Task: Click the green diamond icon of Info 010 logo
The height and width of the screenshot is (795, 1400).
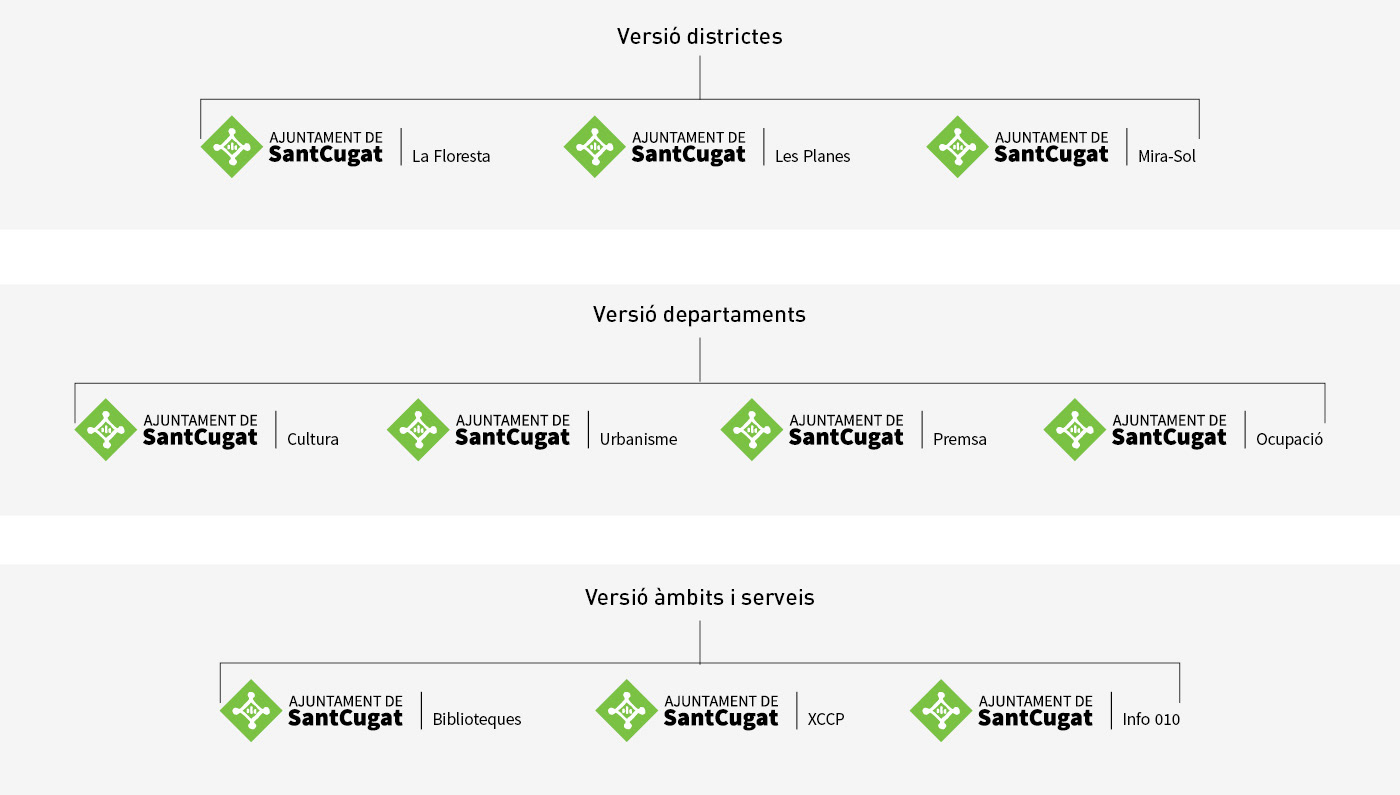Action: [x=941, y=711]
